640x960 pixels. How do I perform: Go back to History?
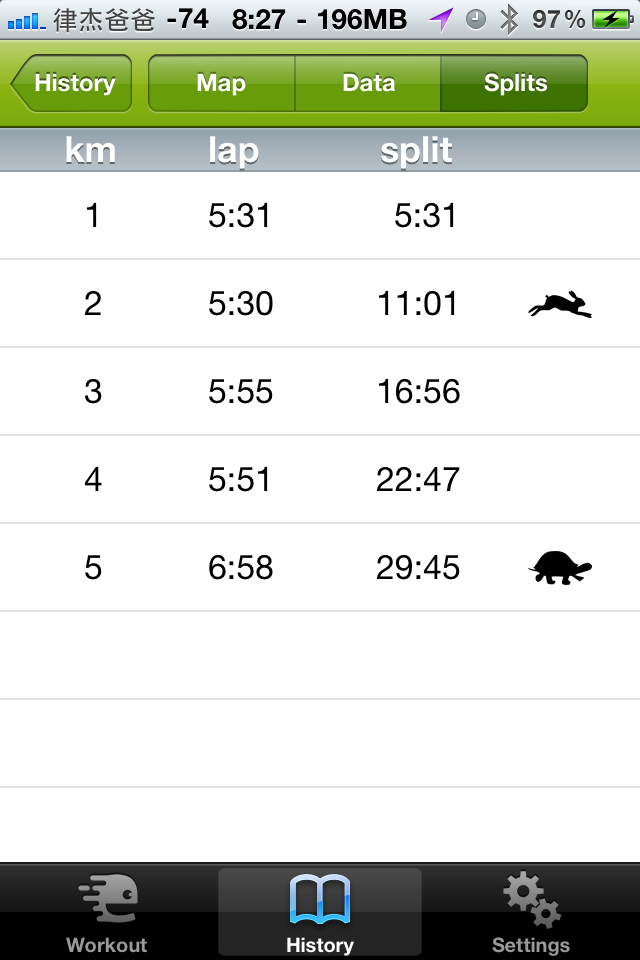(72, 83)
